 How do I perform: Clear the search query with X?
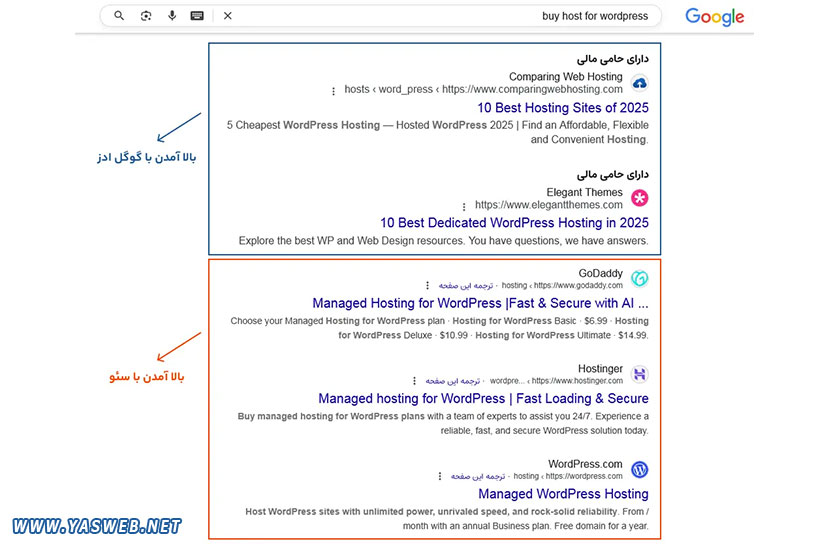tap(227, 16)
